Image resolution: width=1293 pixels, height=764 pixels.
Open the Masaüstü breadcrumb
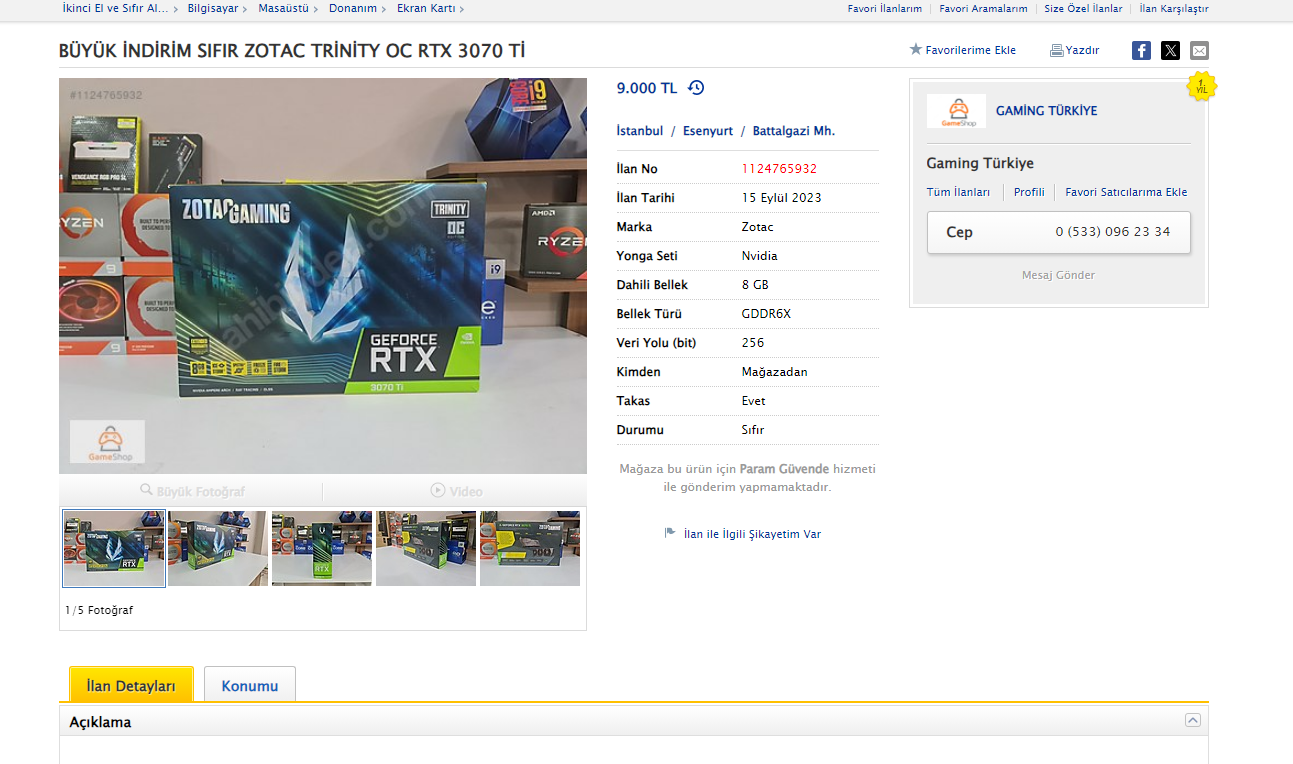pyautogui.click(x=283, y=9)
